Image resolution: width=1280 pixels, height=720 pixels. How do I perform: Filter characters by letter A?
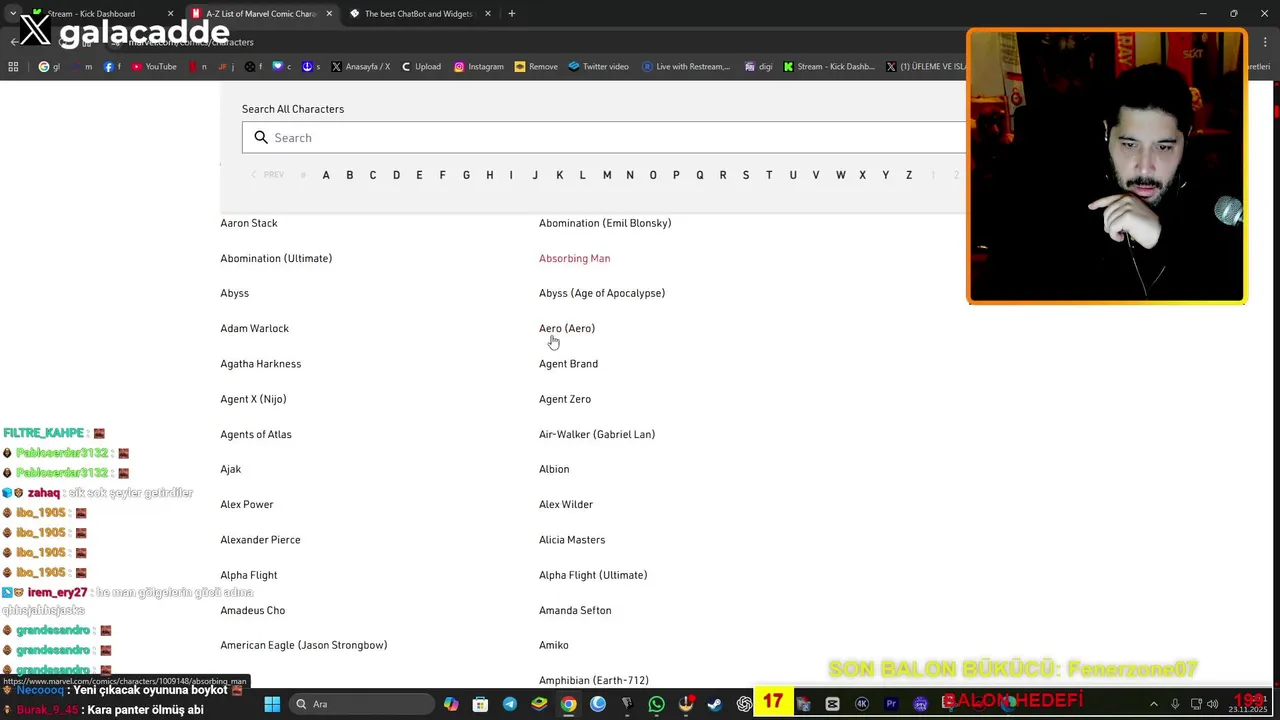click(326, 175)
